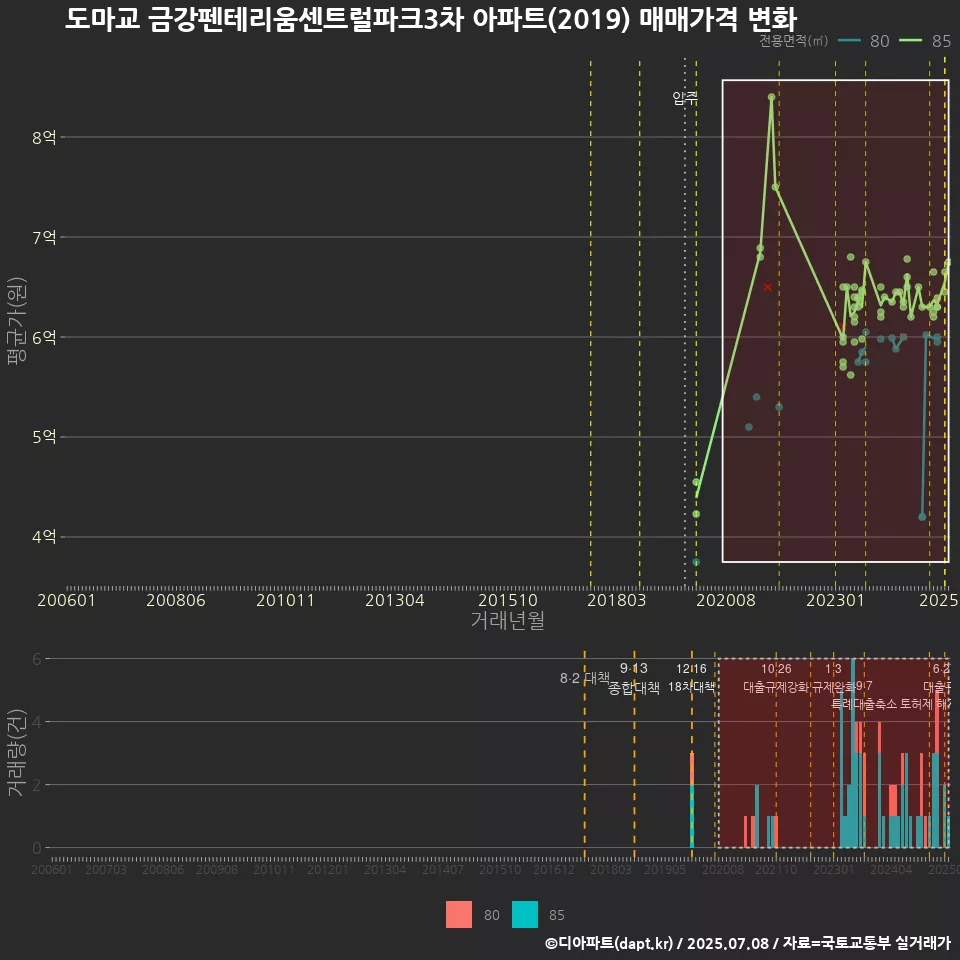Click the '8·2 대책' policy annotation
This screenshot has height=960, width=960.
pos(585,678)
